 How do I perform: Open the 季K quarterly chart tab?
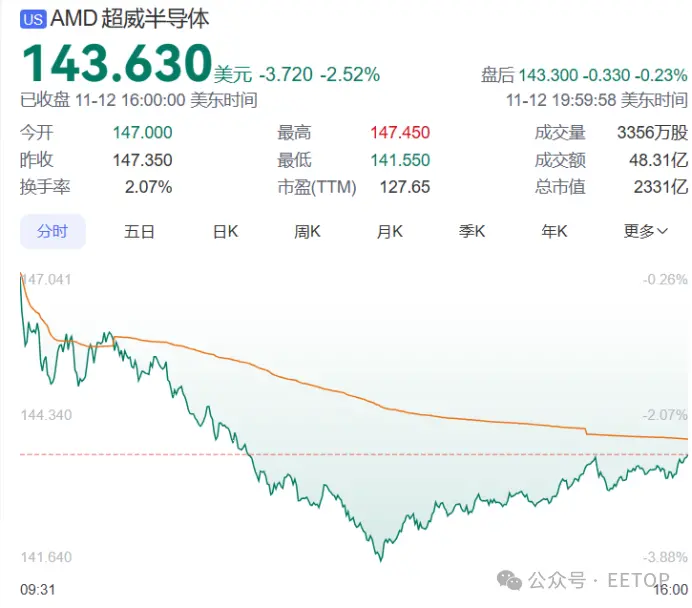point(472,231)
